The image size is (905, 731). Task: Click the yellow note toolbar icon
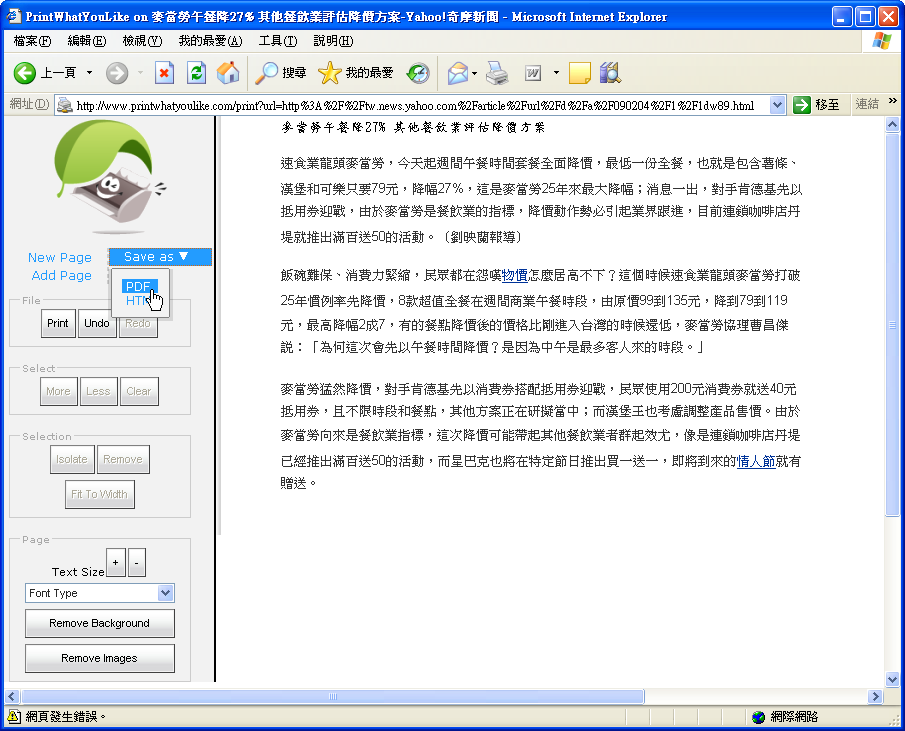(579, 73)
